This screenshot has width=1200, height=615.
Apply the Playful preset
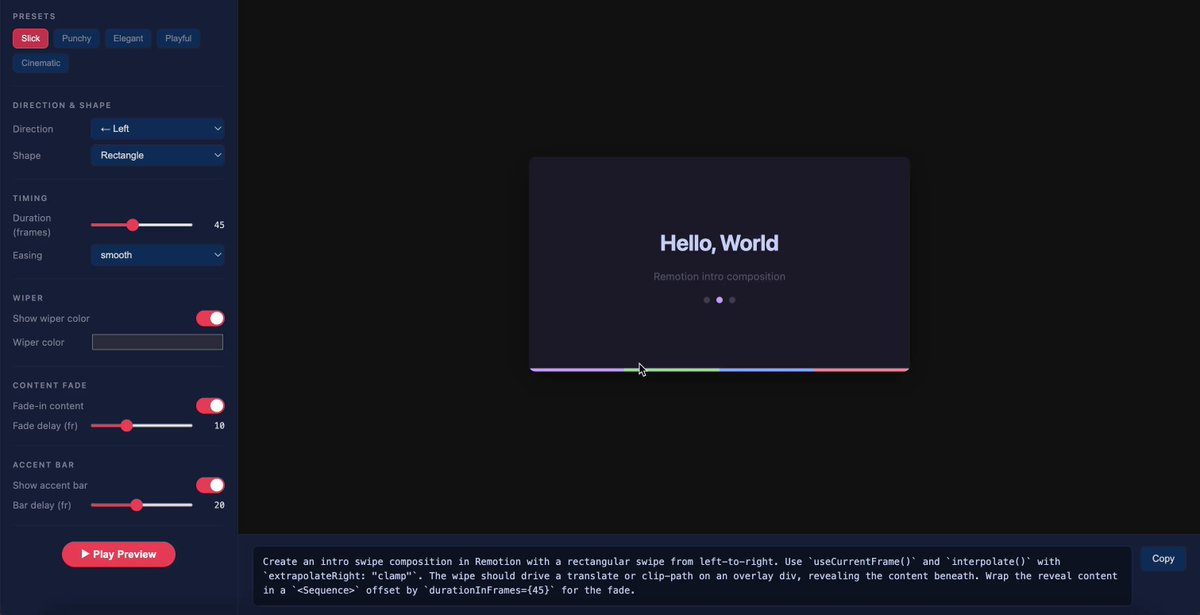[x=178, y=38]
